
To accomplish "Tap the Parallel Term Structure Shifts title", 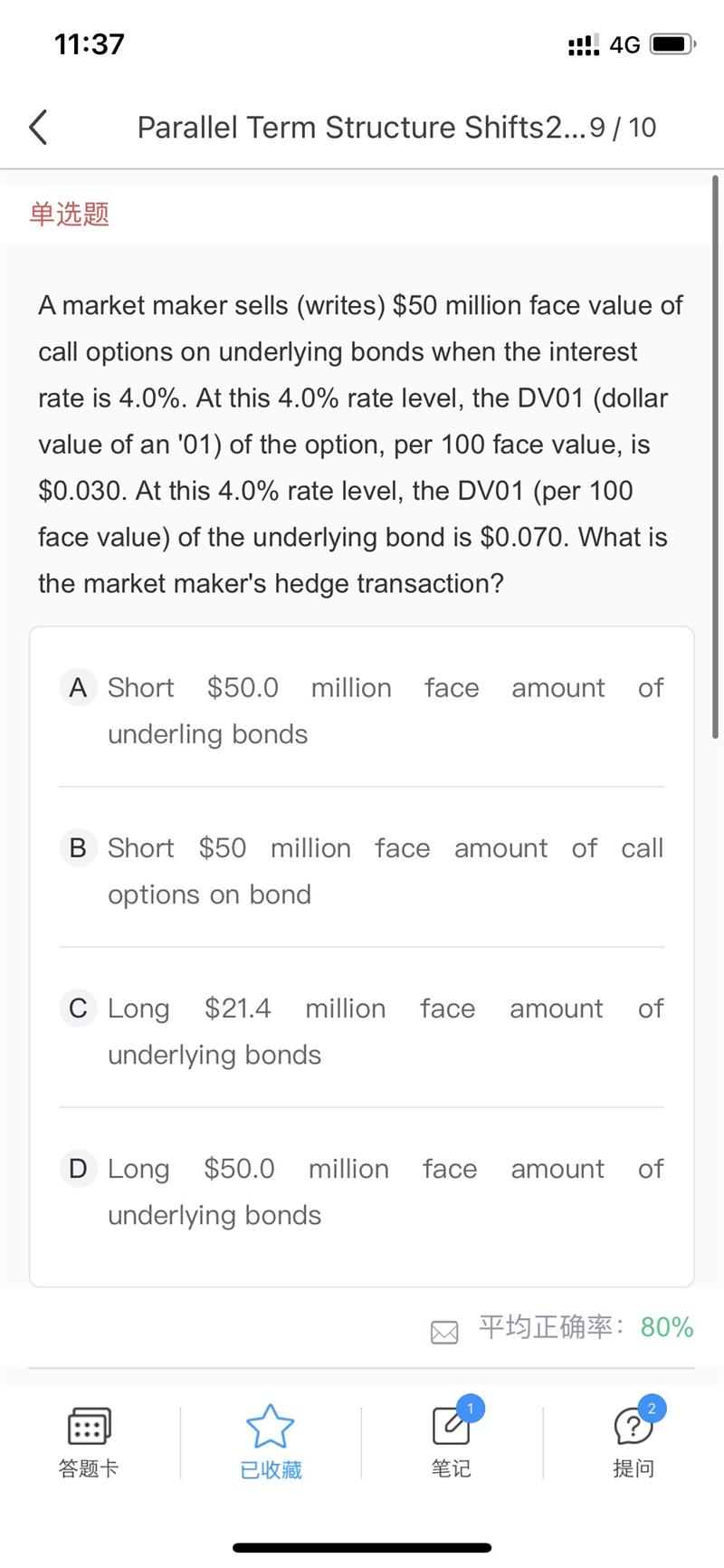I will click(x=362, y=128).
